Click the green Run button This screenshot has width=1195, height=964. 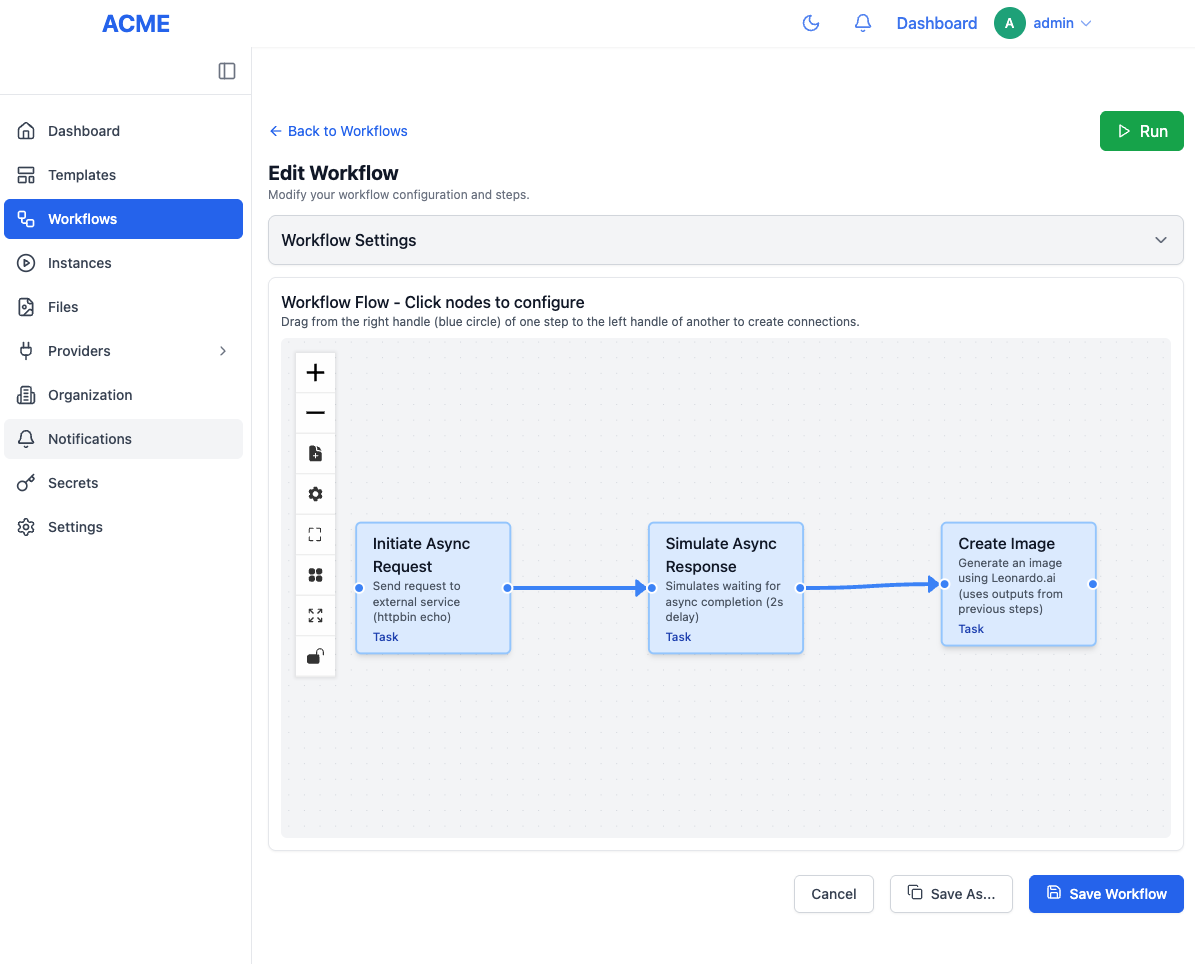tap(1141, 131)
